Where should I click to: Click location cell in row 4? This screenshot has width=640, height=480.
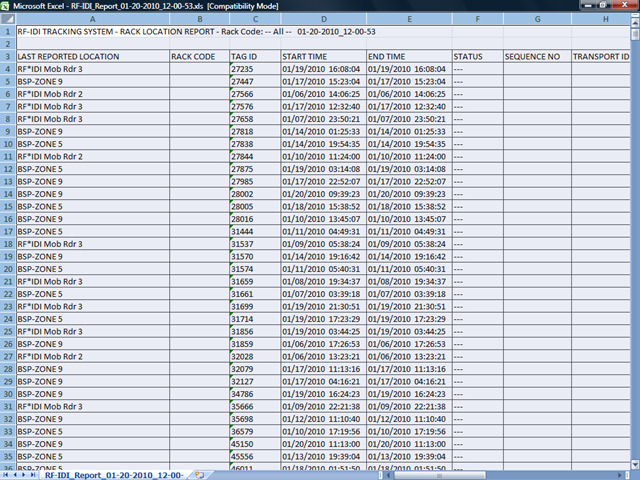93,69
